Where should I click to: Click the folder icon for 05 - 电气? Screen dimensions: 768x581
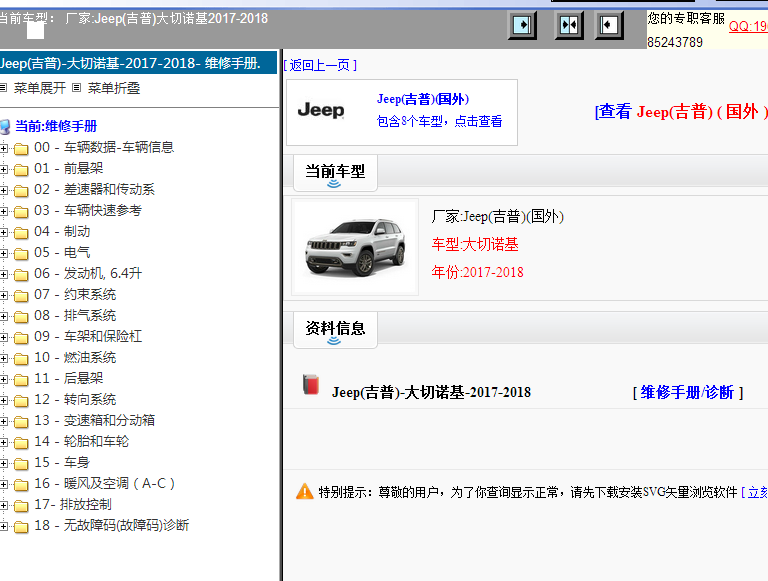(x=21, y=253)
